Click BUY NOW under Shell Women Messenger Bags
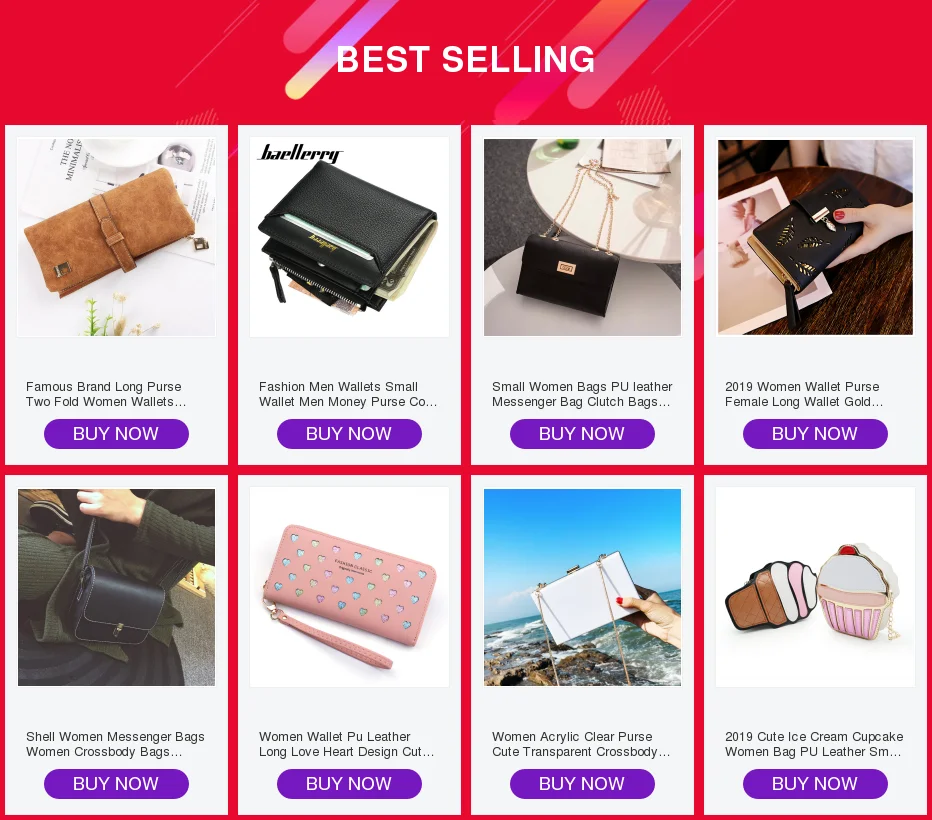This screenshot has height=820, width=932. pos(116,784)
